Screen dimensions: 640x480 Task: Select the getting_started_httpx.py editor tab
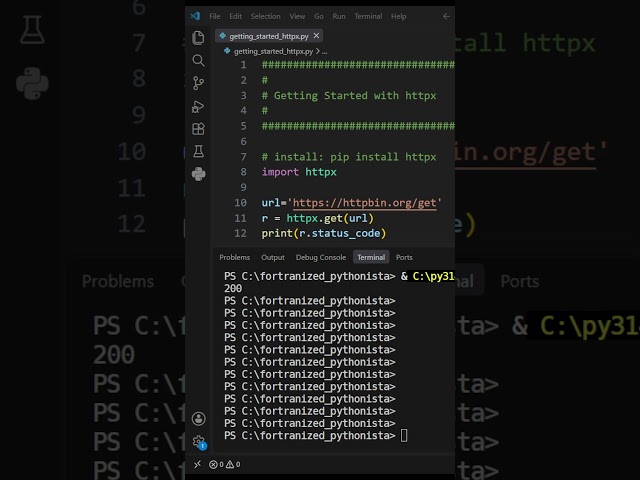[269, 36]
